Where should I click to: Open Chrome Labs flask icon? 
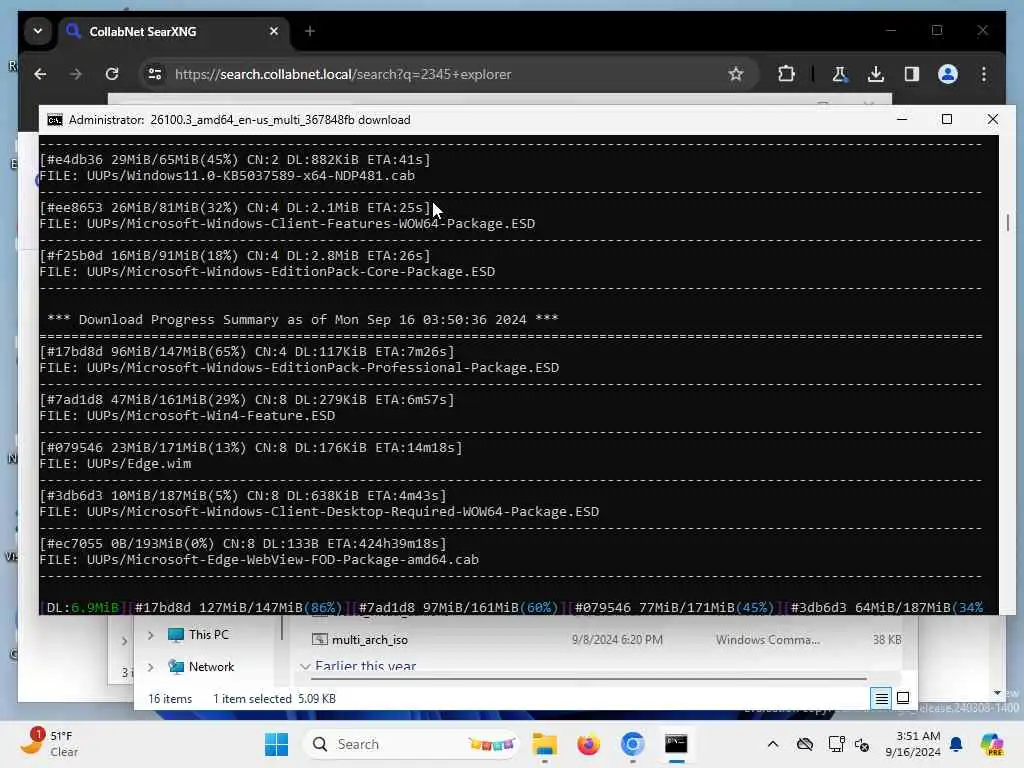click(x=839, y=74)
